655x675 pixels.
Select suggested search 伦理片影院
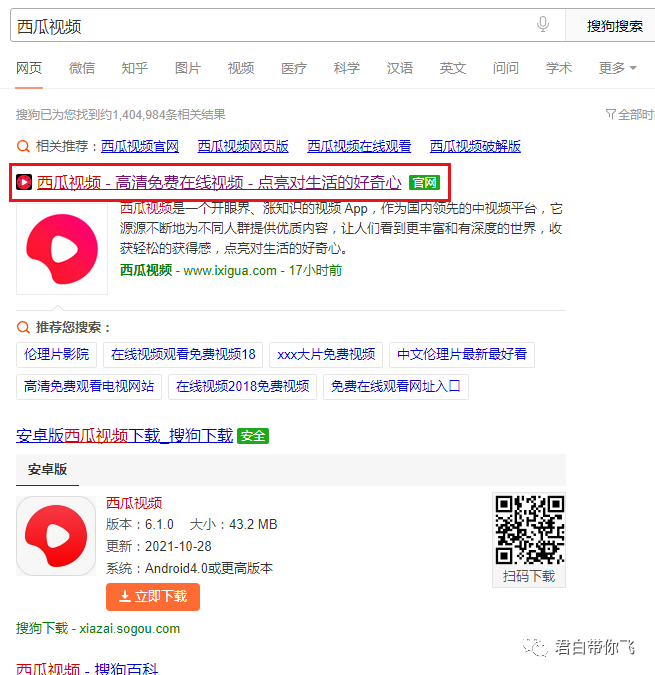pyautogui.click(x=56, y=355)
